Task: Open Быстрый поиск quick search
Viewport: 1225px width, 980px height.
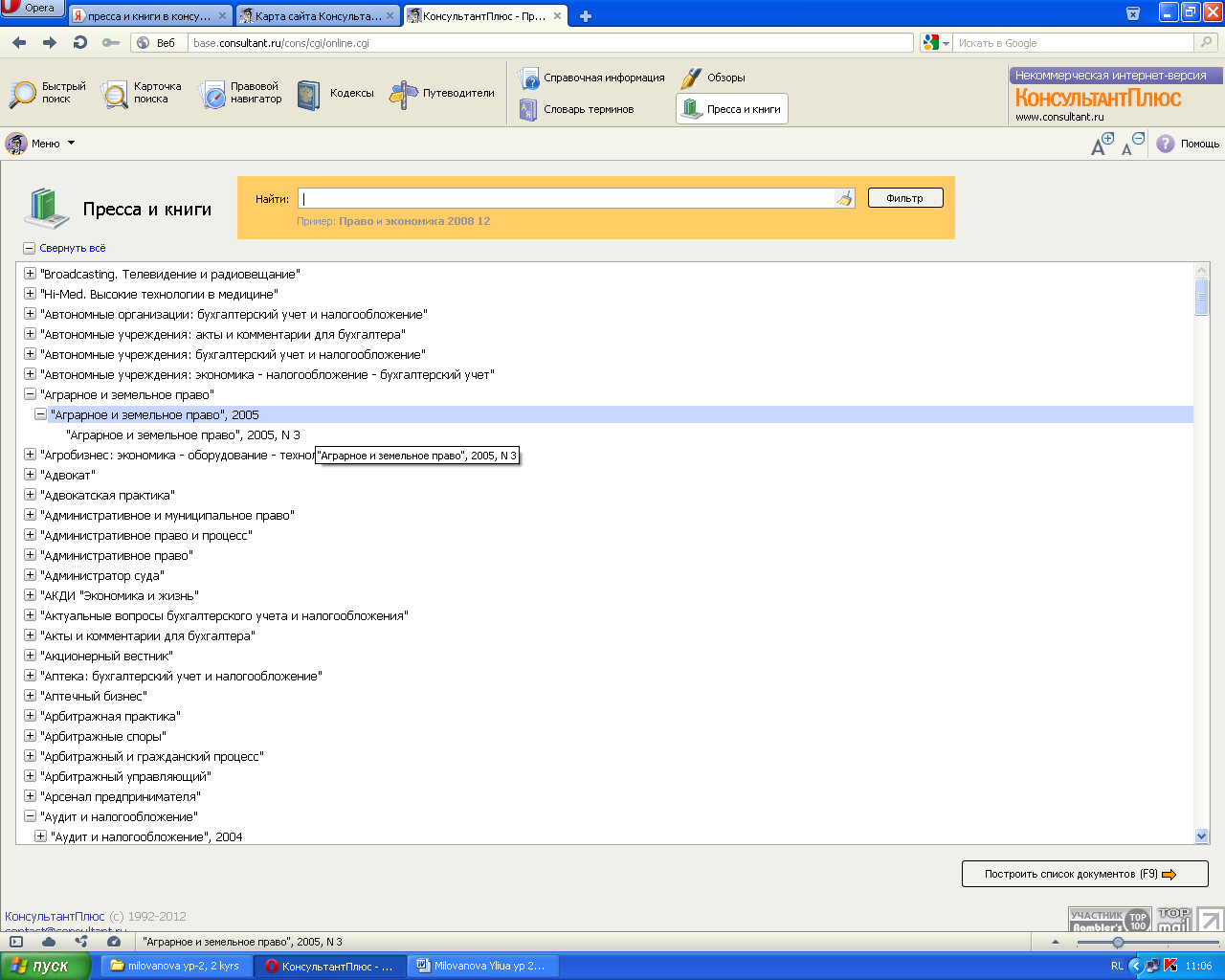Action: tap(48, 93)
